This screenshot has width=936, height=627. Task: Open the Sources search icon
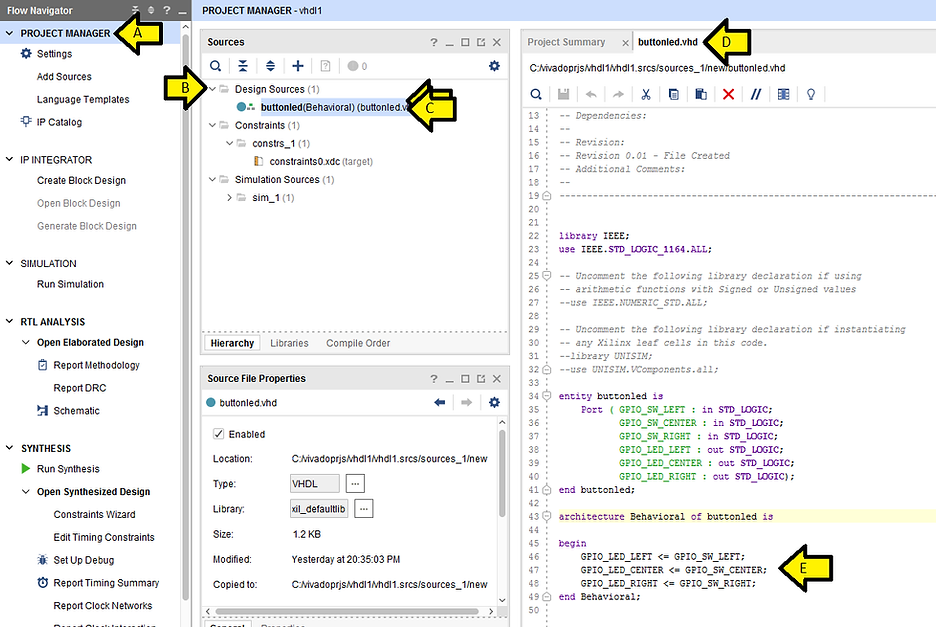pyautogui.click(x=216, y=66)
